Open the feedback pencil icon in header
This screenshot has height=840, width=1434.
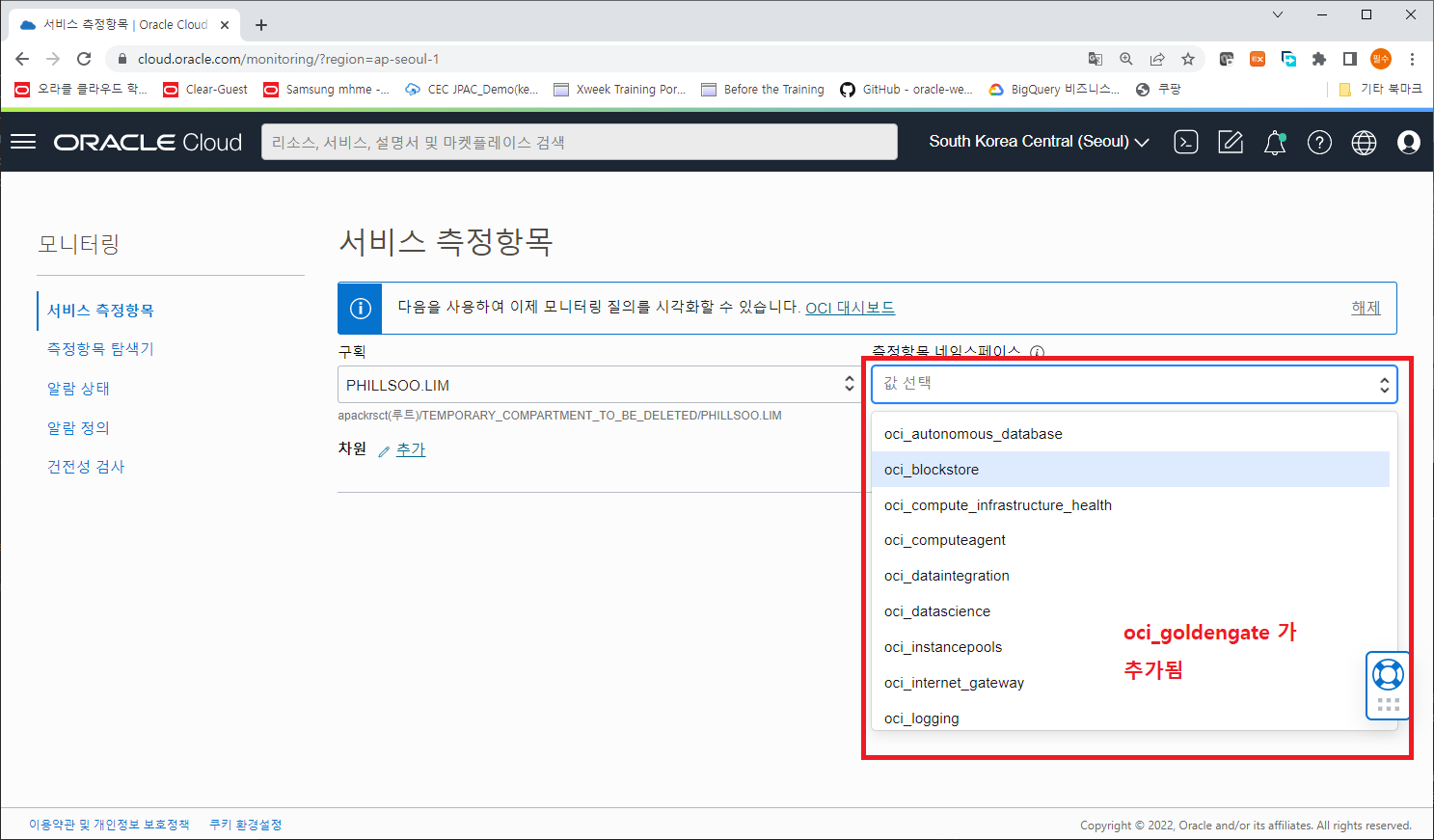[1231, 142]
